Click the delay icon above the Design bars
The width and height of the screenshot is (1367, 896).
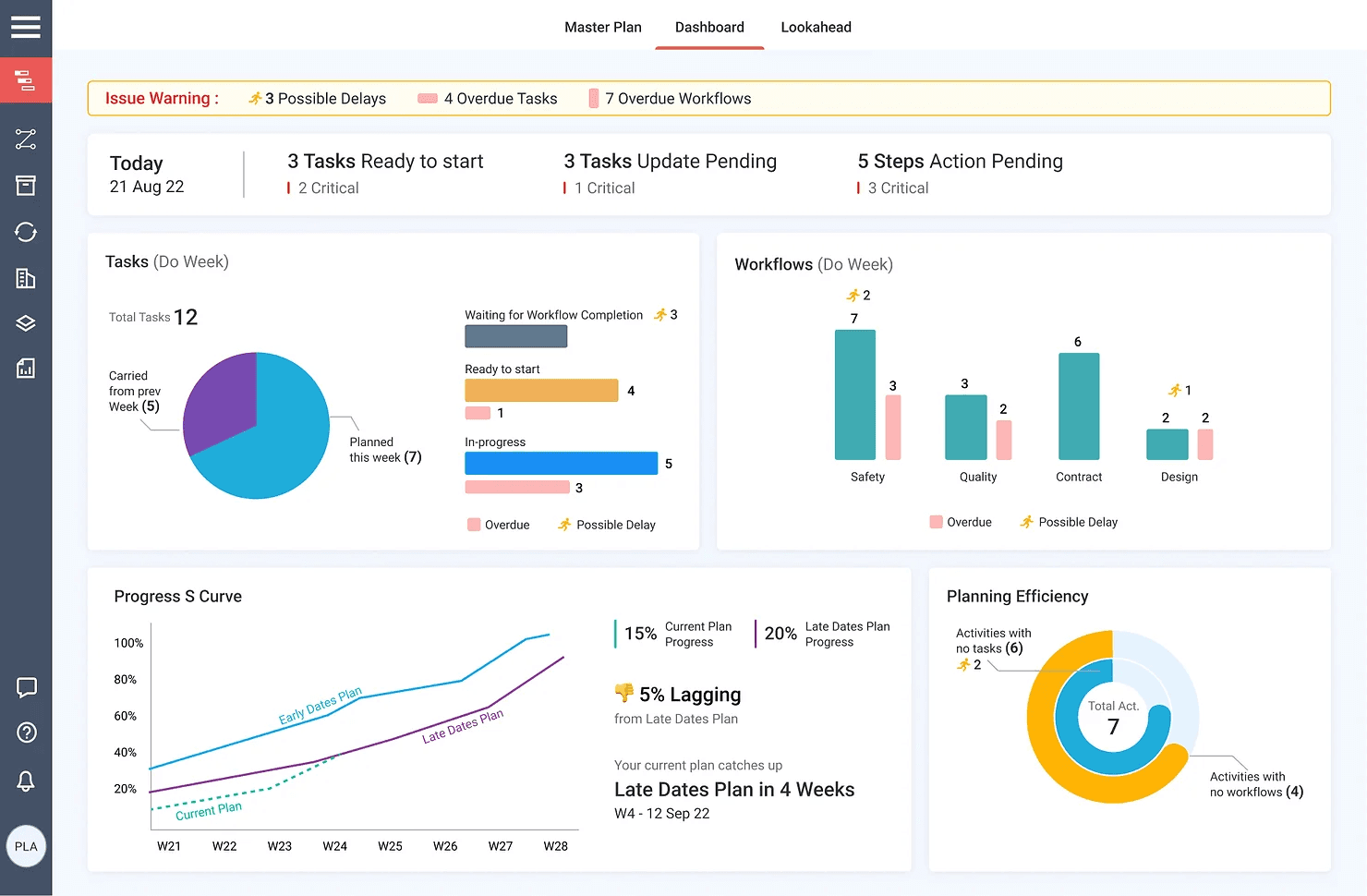(1175, 390)
